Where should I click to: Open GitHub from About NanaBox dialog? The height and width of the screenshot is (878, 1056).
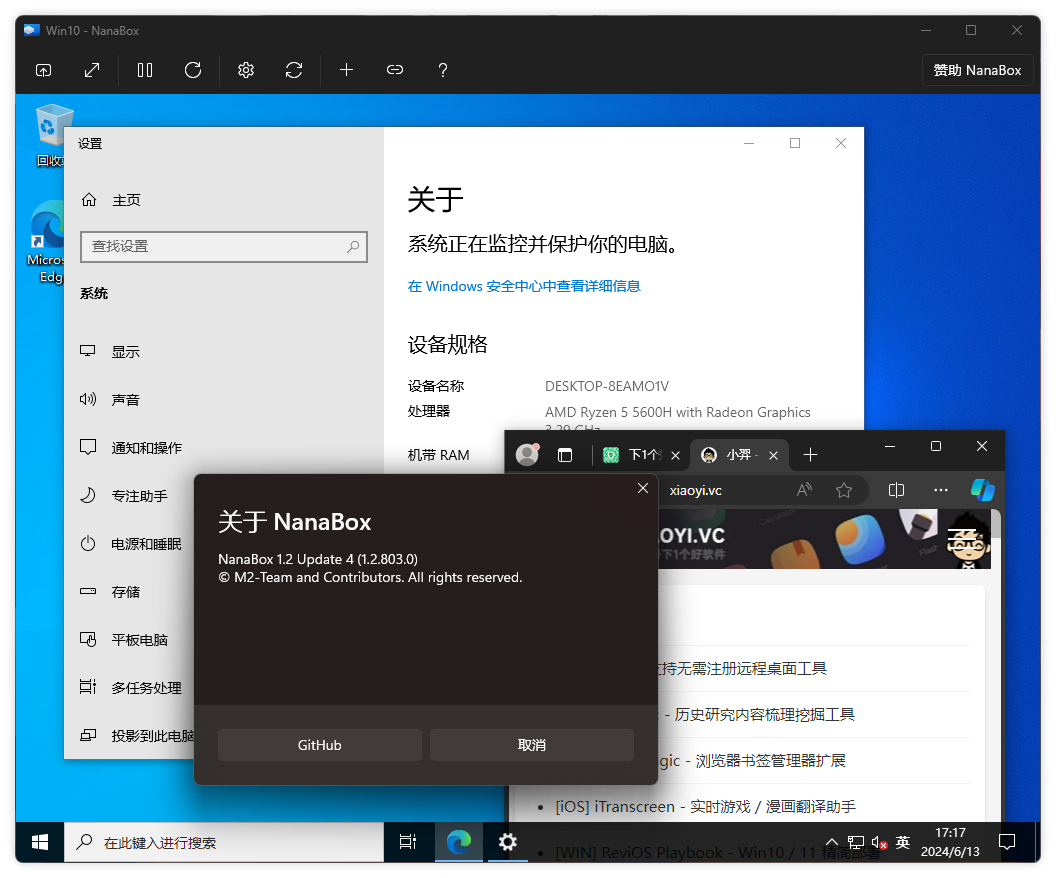coord(319,745)
